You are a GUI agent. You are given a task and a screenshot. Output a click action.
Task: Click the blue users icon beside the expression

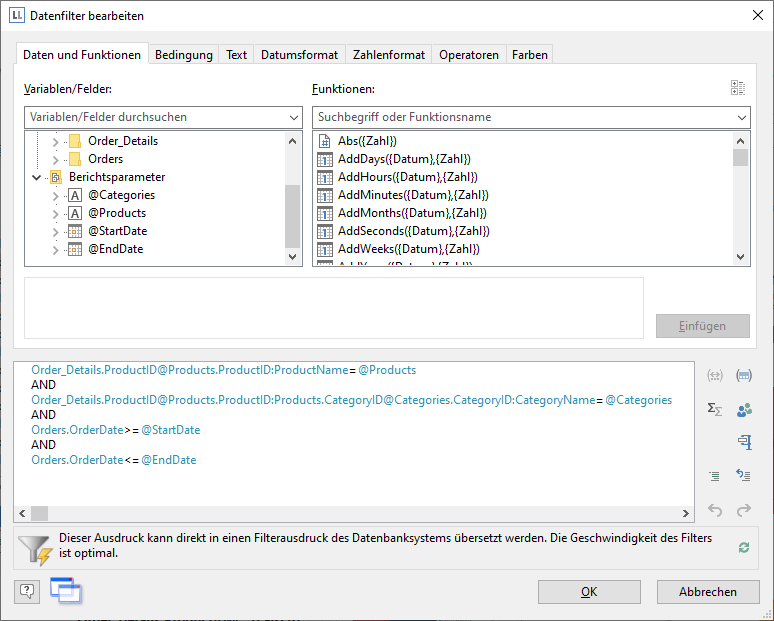coord(743,409)
